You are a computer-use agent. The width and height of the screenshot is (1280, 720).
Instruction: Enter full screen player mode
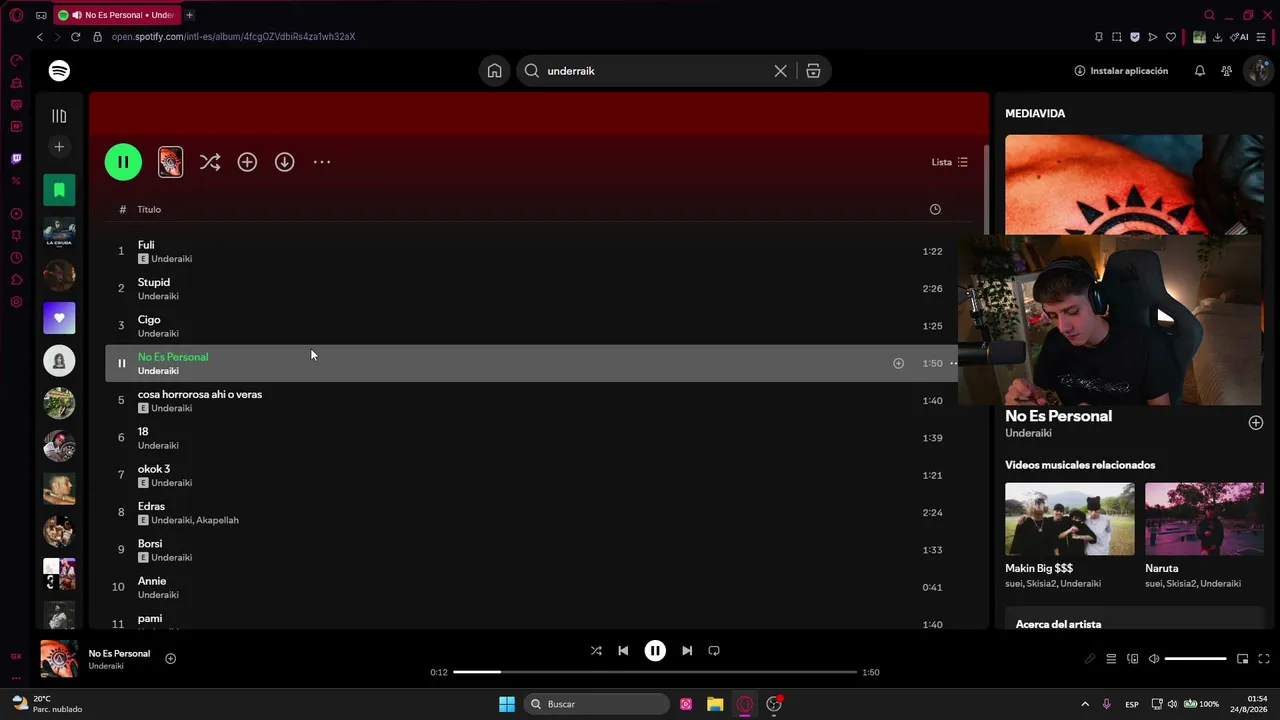(1264, 659)
